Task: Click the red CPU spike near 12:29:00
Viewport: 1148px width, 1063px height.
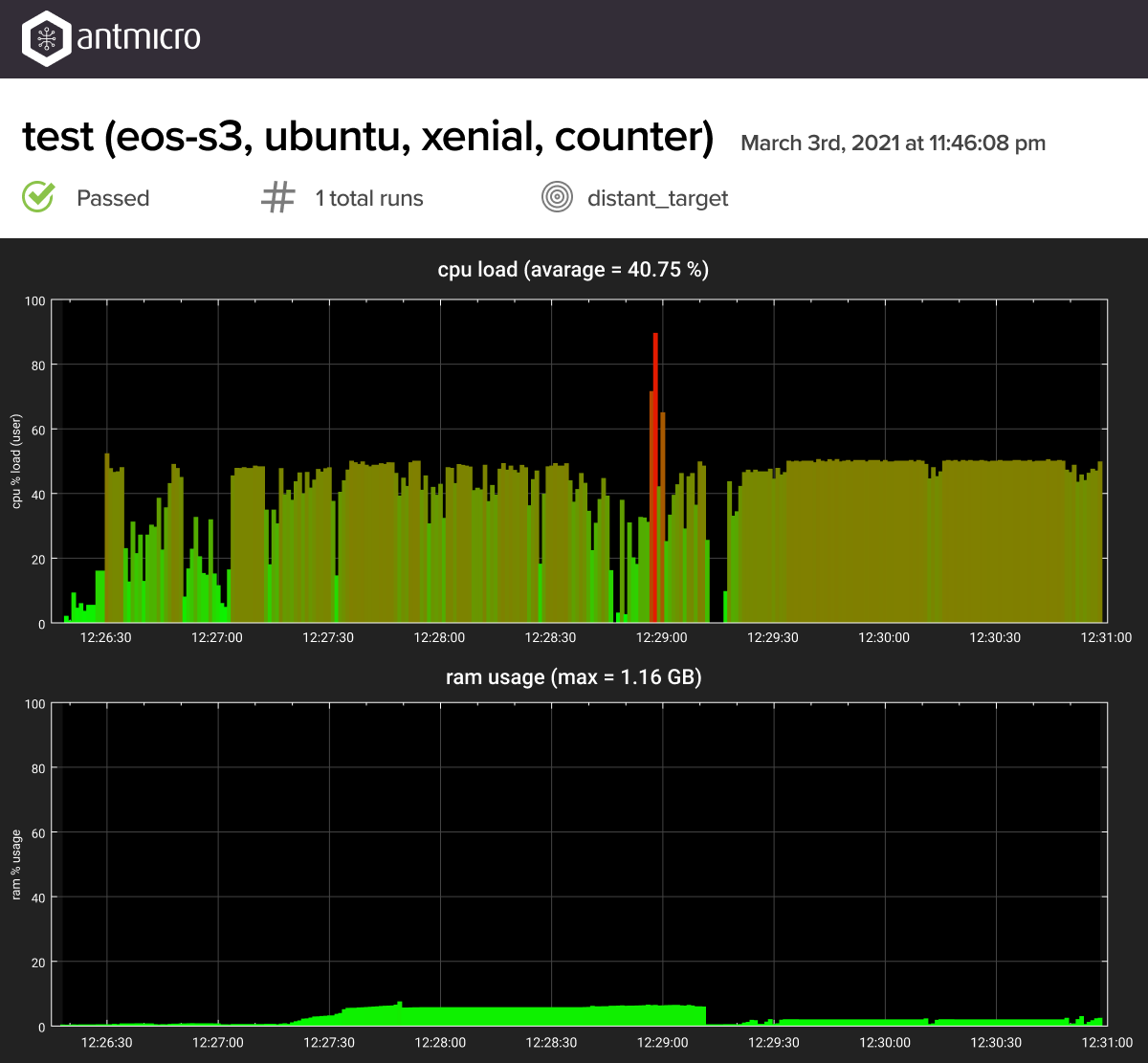Action: click(x=655, y=431)
